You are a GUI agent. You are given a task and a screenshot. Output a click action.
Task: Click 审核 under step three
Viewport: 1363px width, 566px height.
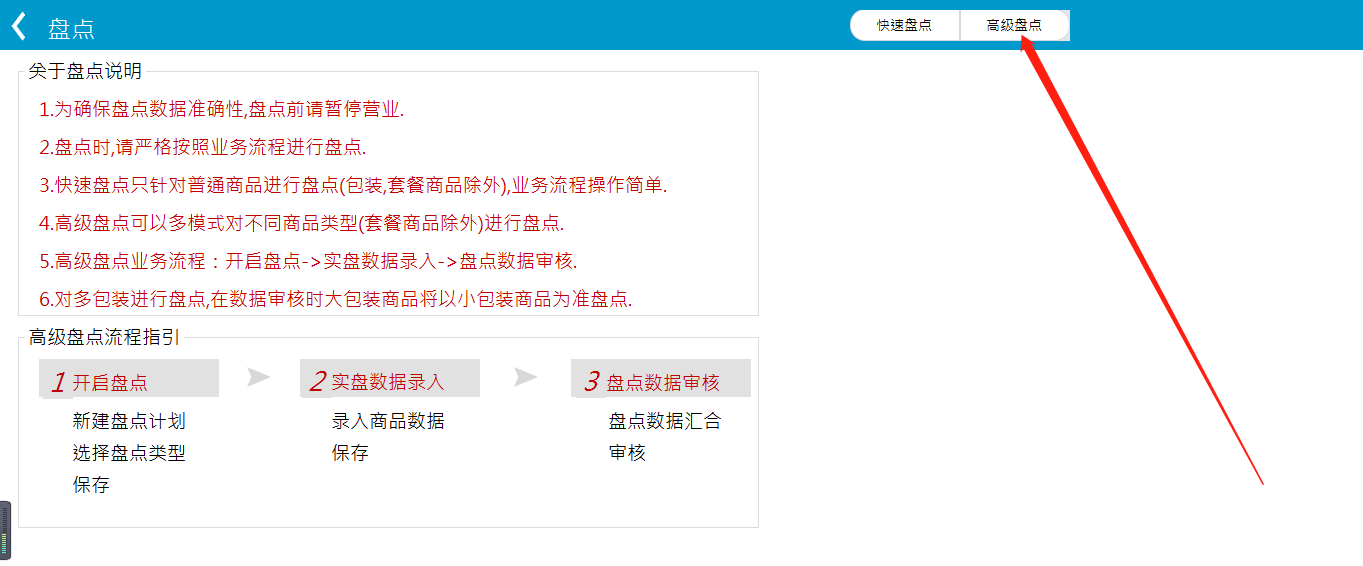[627, 453]
